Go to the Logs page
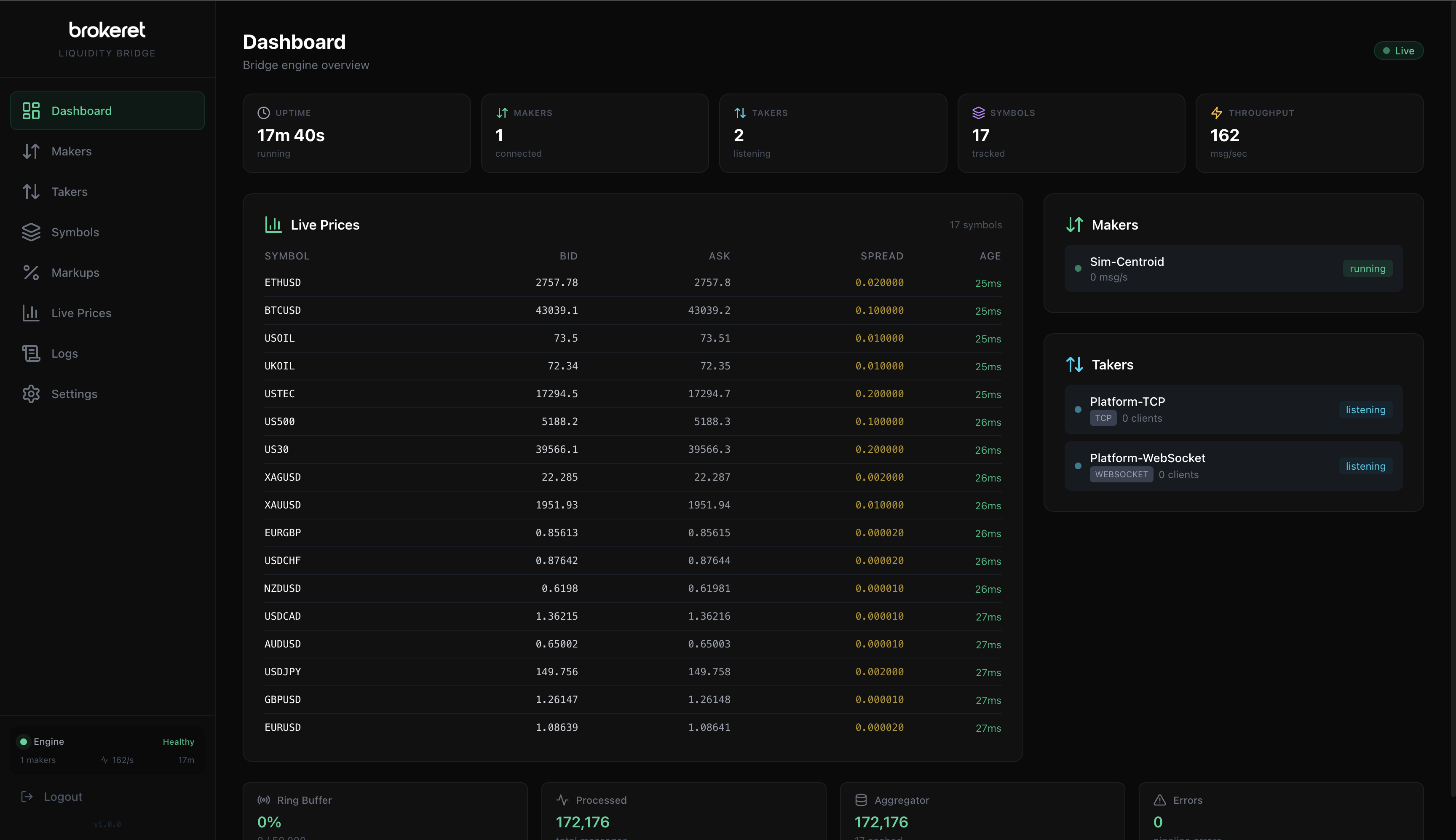 point(64,353)
